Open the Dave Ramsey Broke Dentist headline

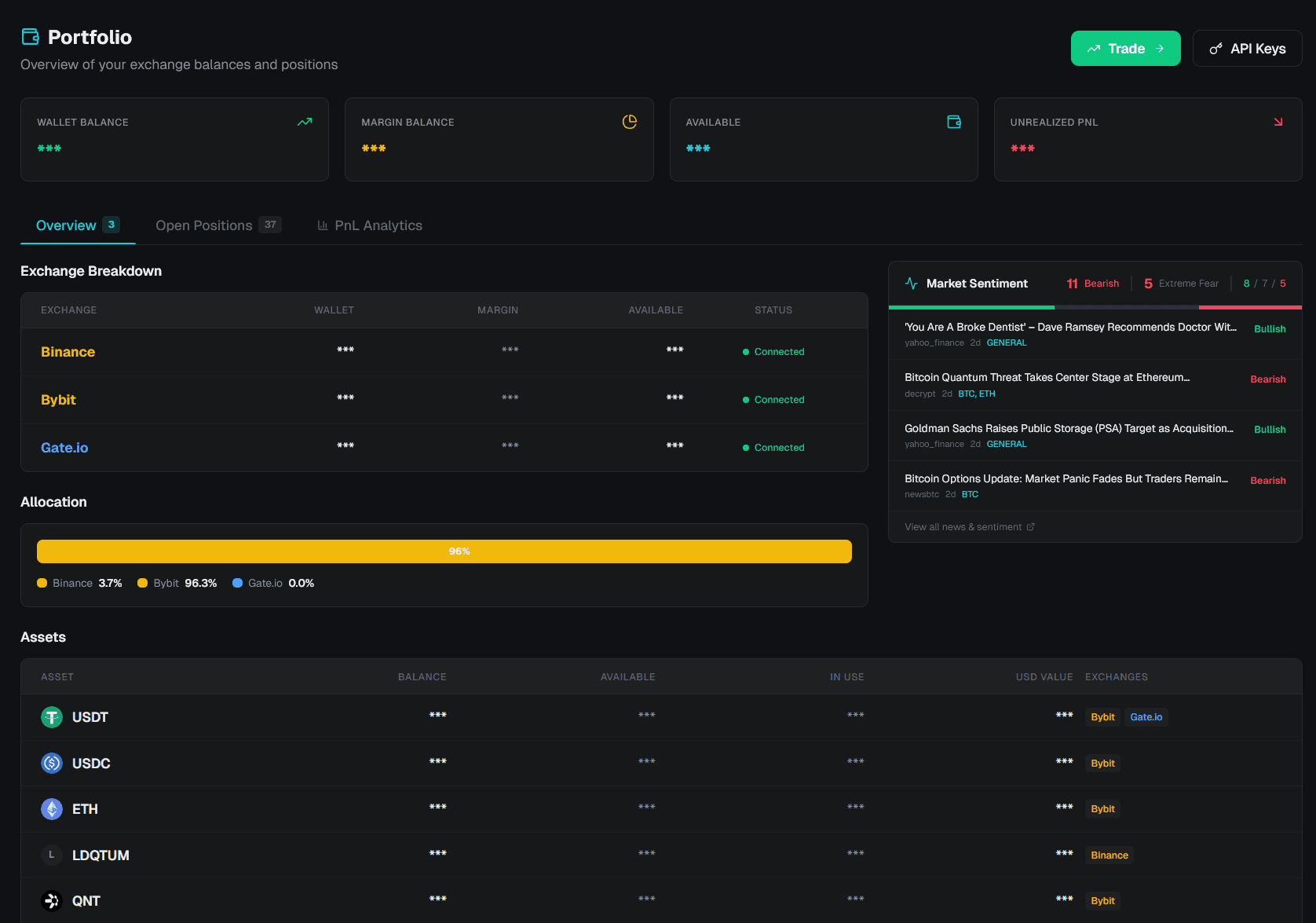point(1070,328)
